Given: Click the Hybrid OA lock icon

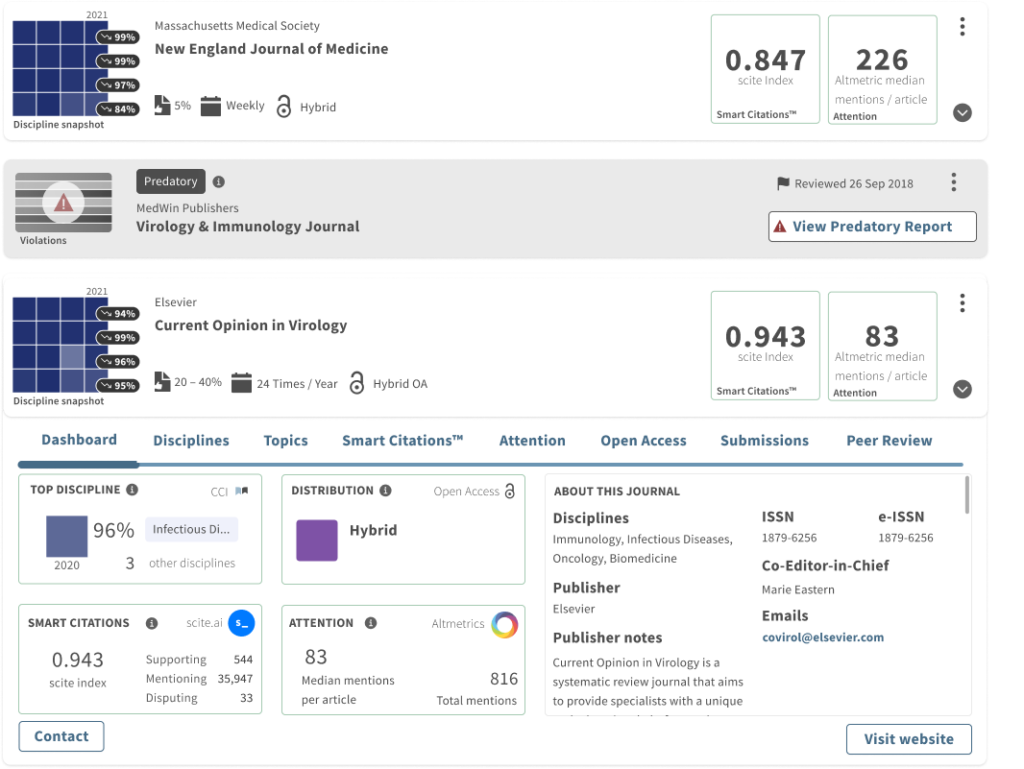Looking at the screenshot, I should click(x=357, y=383).
